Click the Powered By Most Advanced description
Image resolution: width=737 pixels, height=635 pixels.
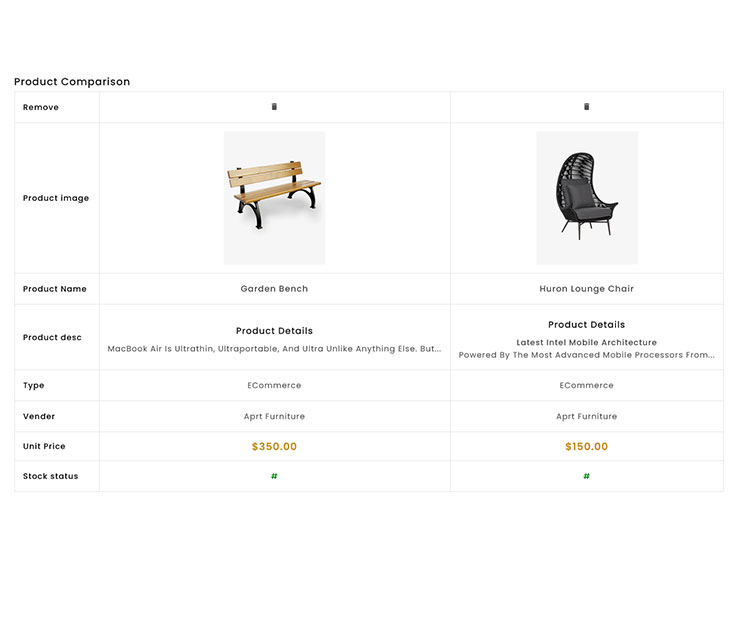[587, 355]
